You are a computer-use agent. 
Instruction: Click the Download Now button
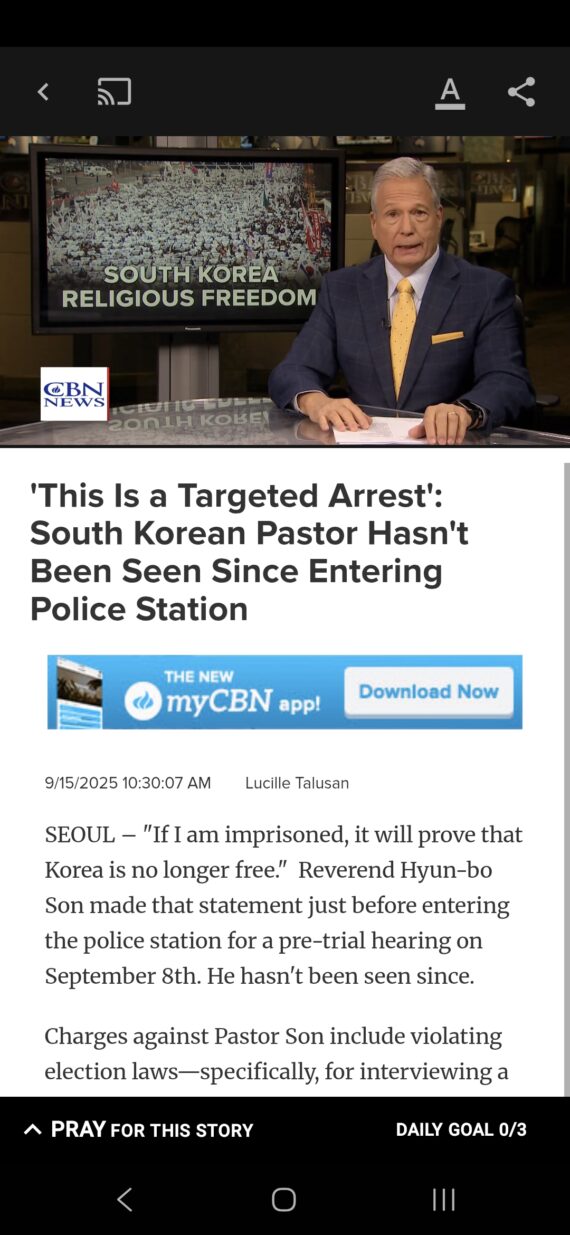click(429, 691)
